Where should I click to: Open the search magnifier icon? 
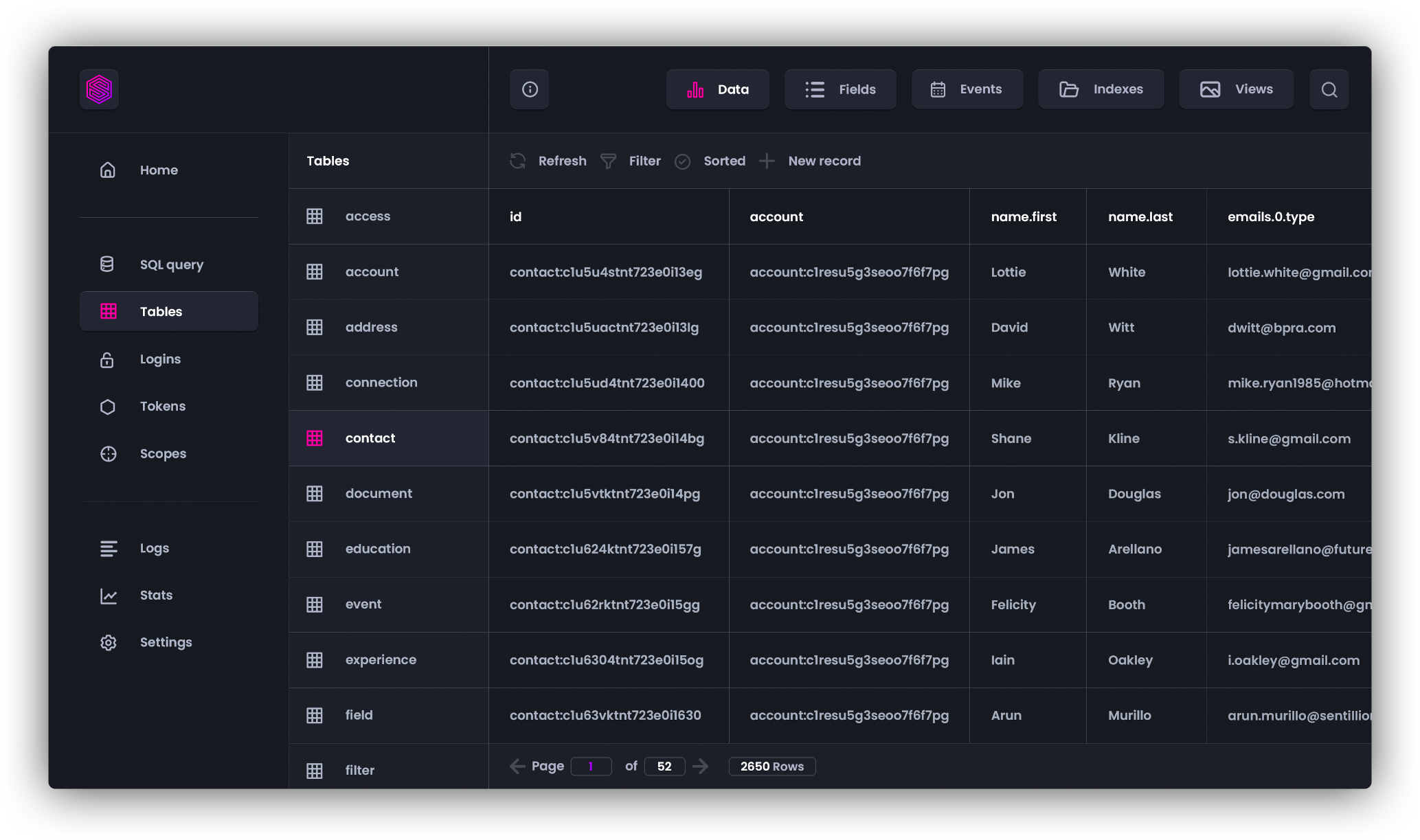(1329, 89)
